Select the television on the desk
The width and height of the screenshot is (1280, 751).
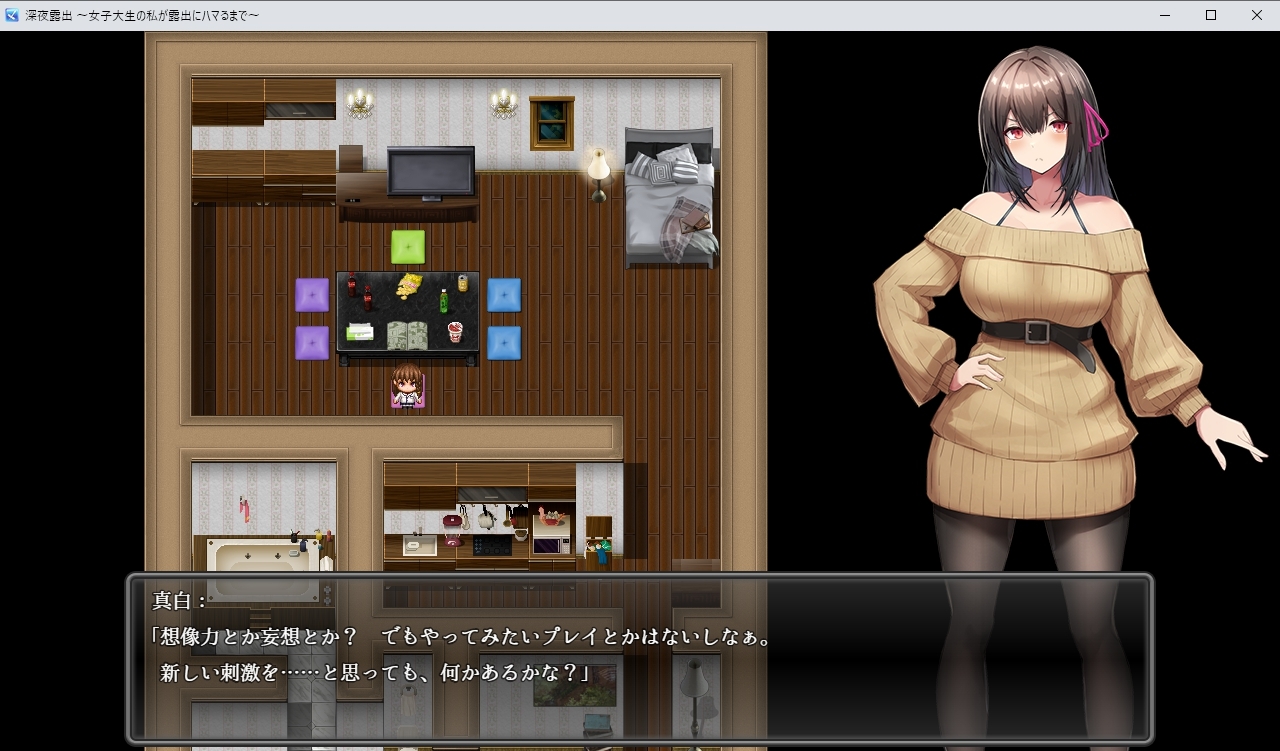[431, 174]
